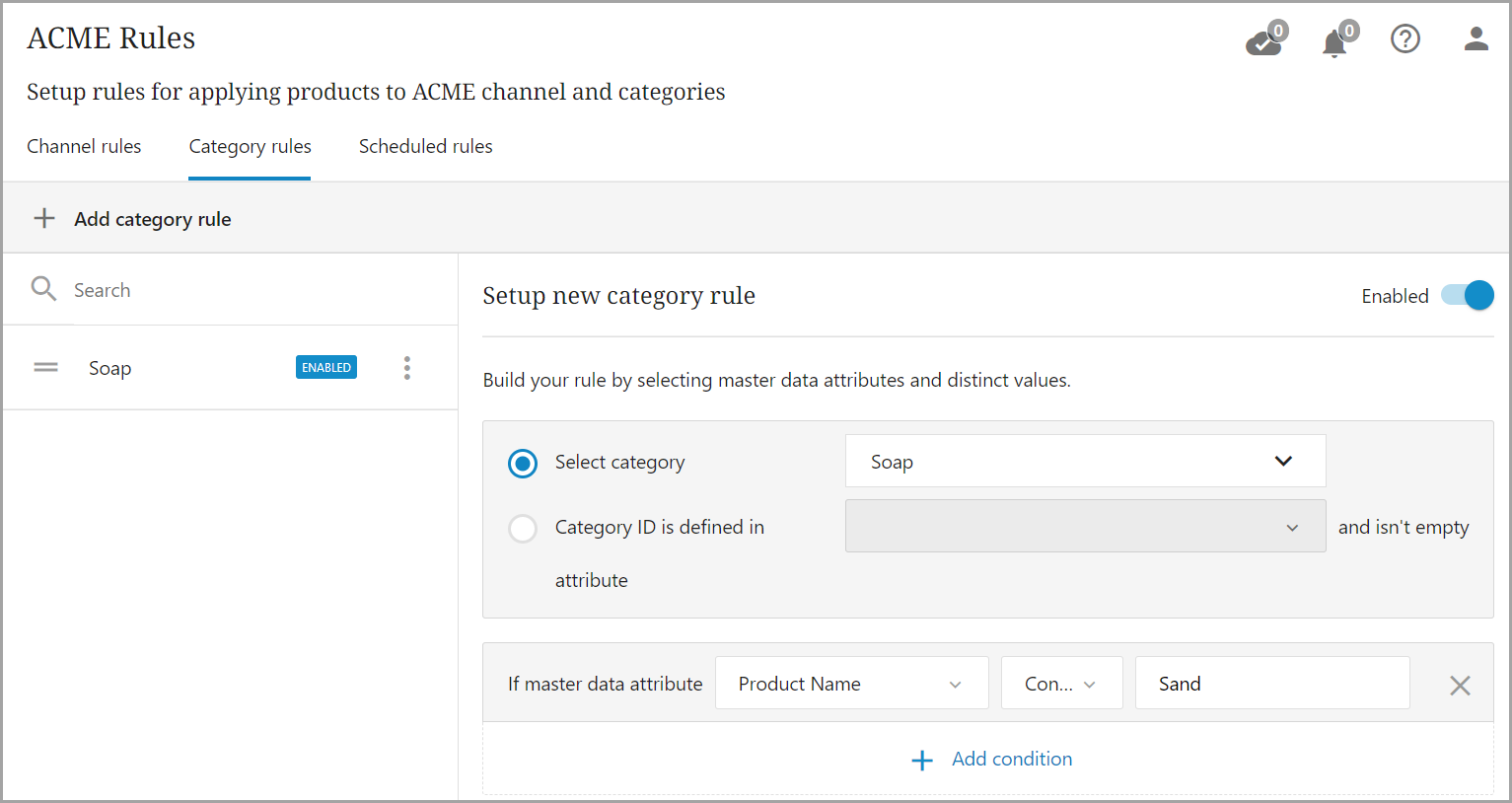Choose 'Category ID is defined in' radio option
This screenshot has width=1512, height=803.
coord(523,528)
